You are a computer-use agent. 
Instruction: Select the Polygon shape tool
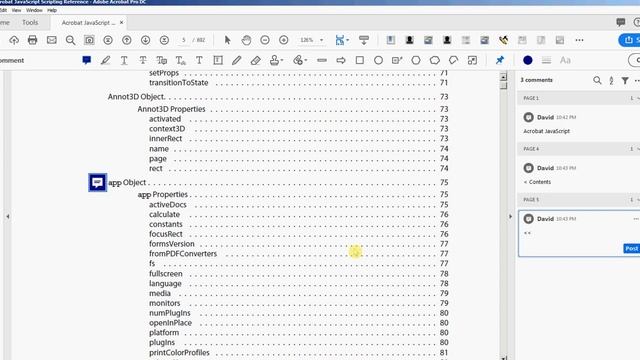416,60
